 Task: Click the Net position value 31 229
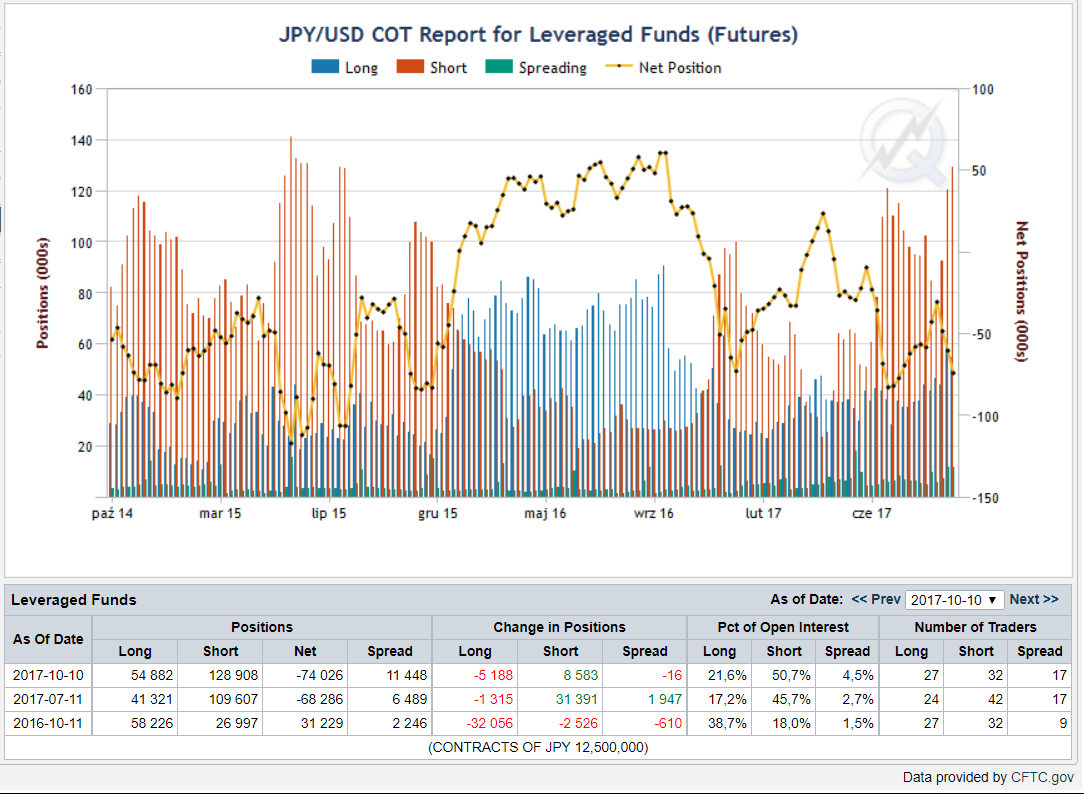pyautogui.click(x=321, y=724)
